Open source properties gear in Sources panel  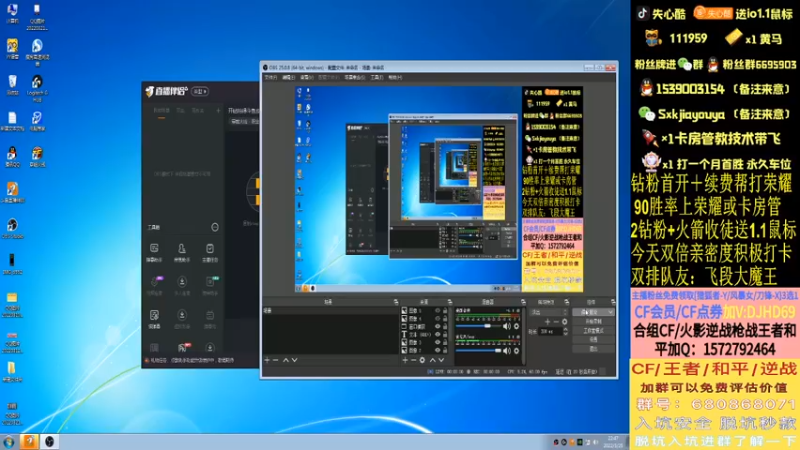422,360
